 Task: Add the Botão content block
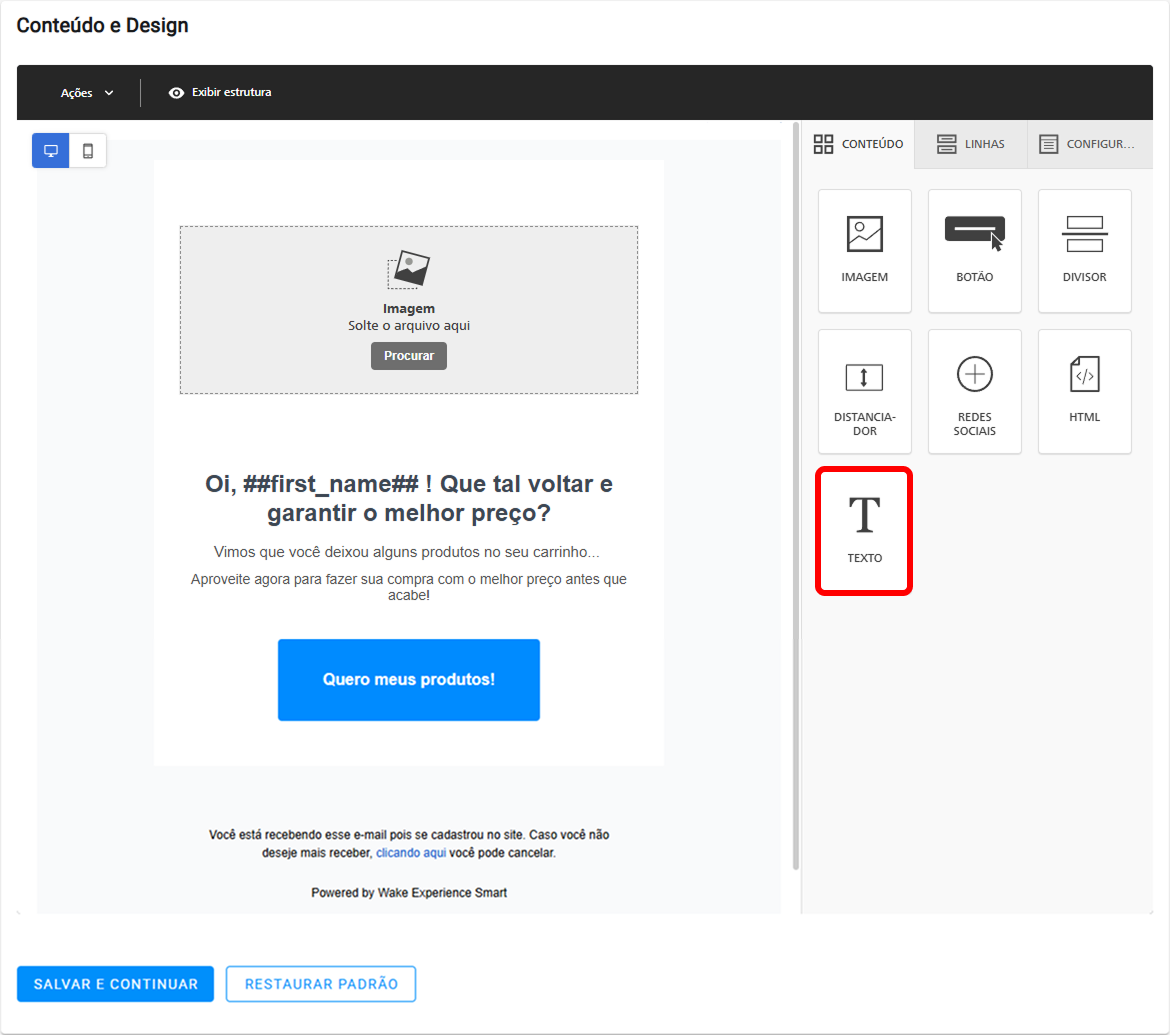pyautogui.click(x=975, y=251)
